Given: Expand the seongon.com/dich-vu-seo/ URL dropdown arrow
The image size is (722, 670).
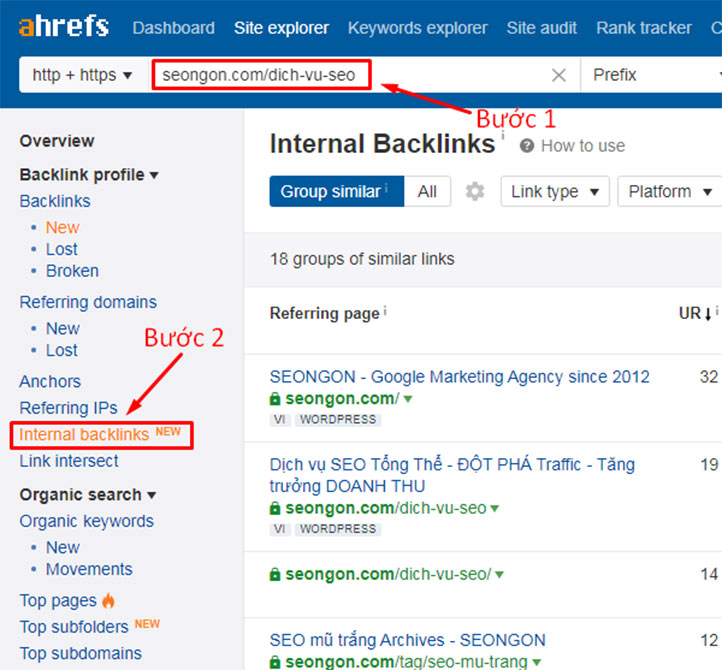Looking at the screenshot, I should (x=500, y=575).
